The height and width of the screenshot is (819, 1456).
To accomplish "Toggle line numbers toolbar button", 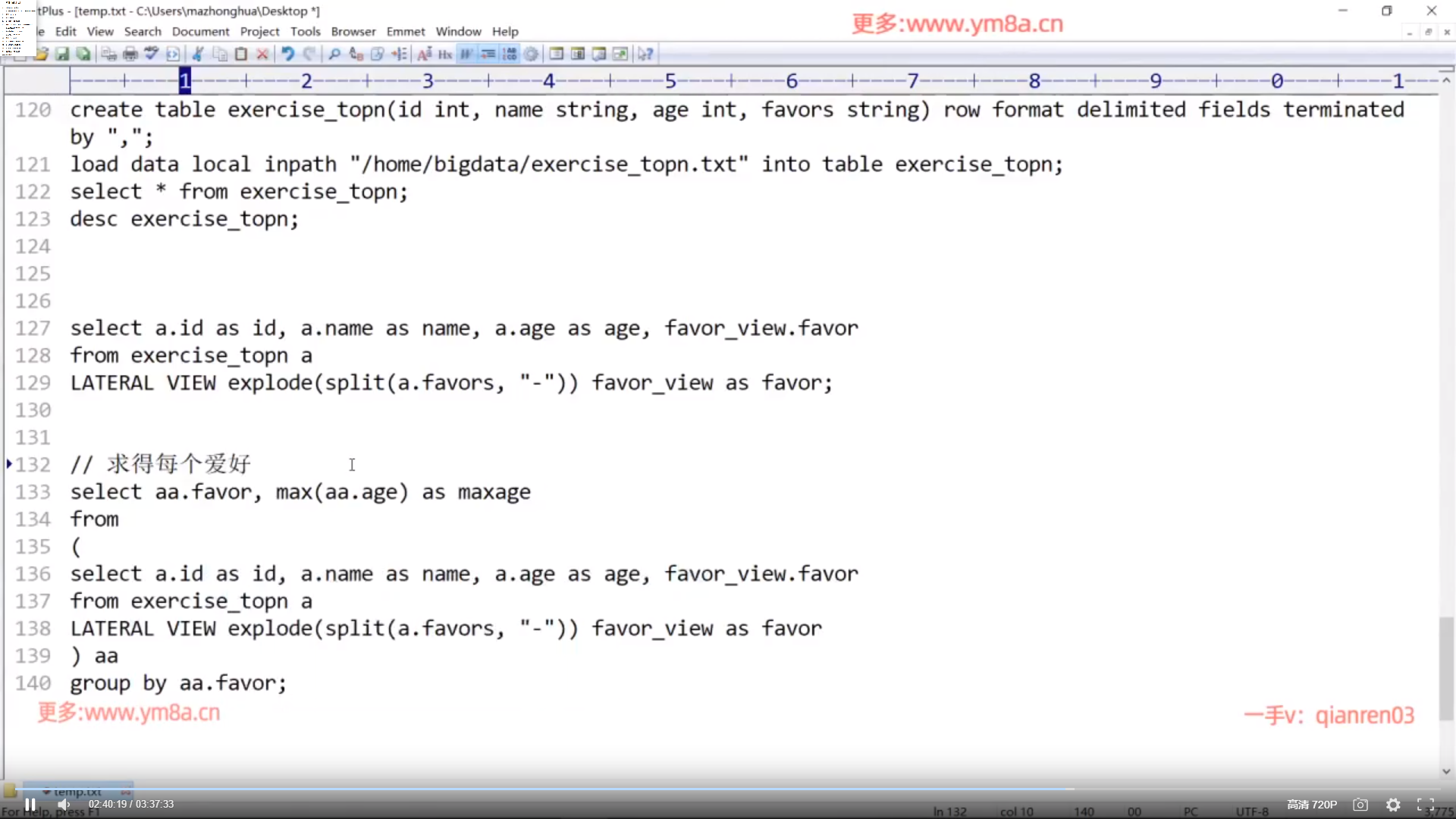I will coord(510,54).
